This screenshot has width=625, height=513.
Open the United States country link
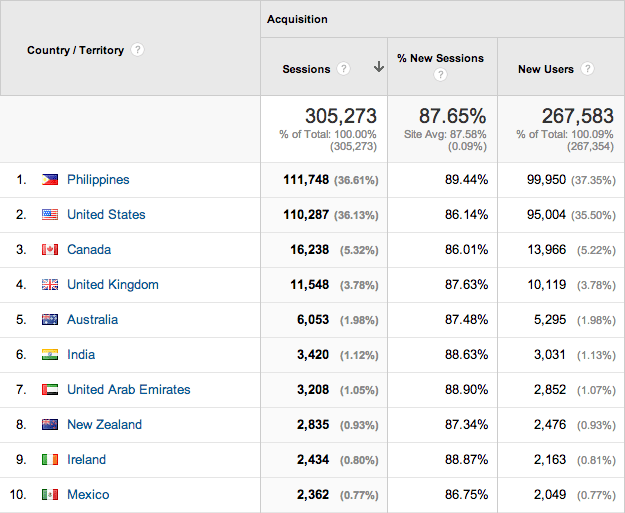[106, 215]
